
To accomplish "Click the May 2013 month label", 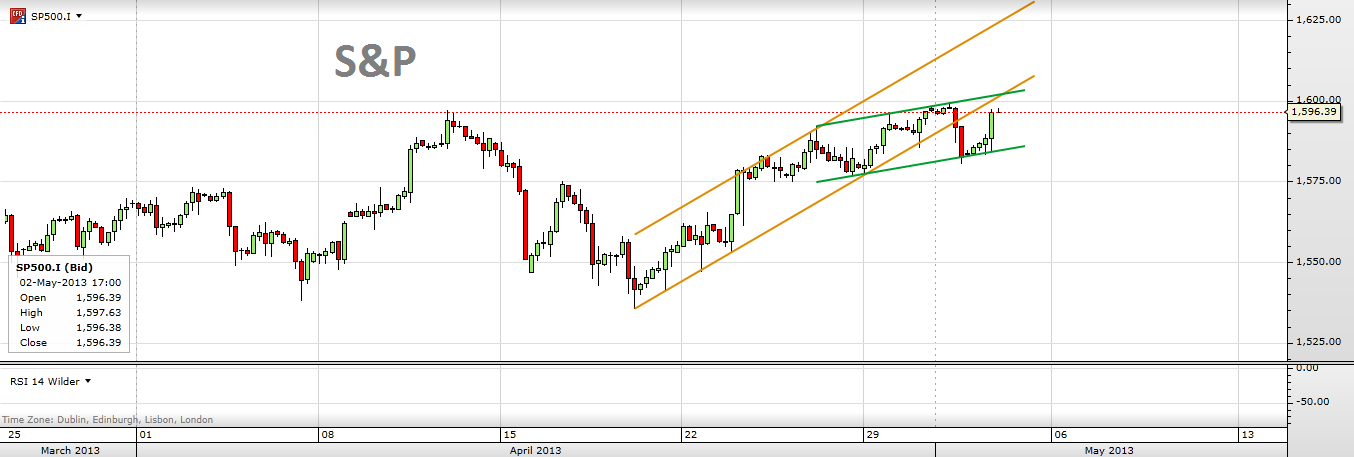I will 1109,451.
